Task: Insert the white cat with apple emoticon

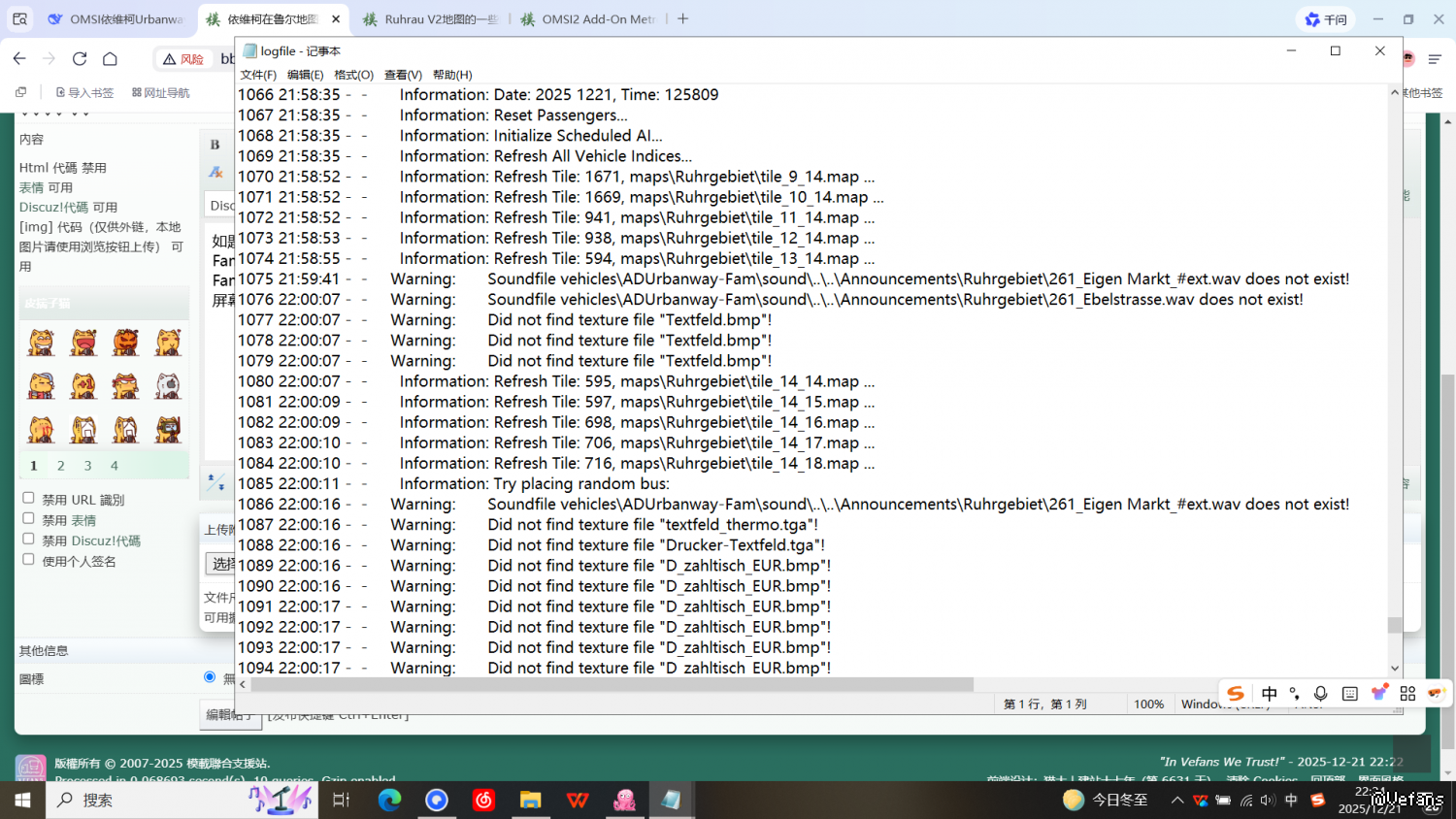Action: tap(168, 386)
